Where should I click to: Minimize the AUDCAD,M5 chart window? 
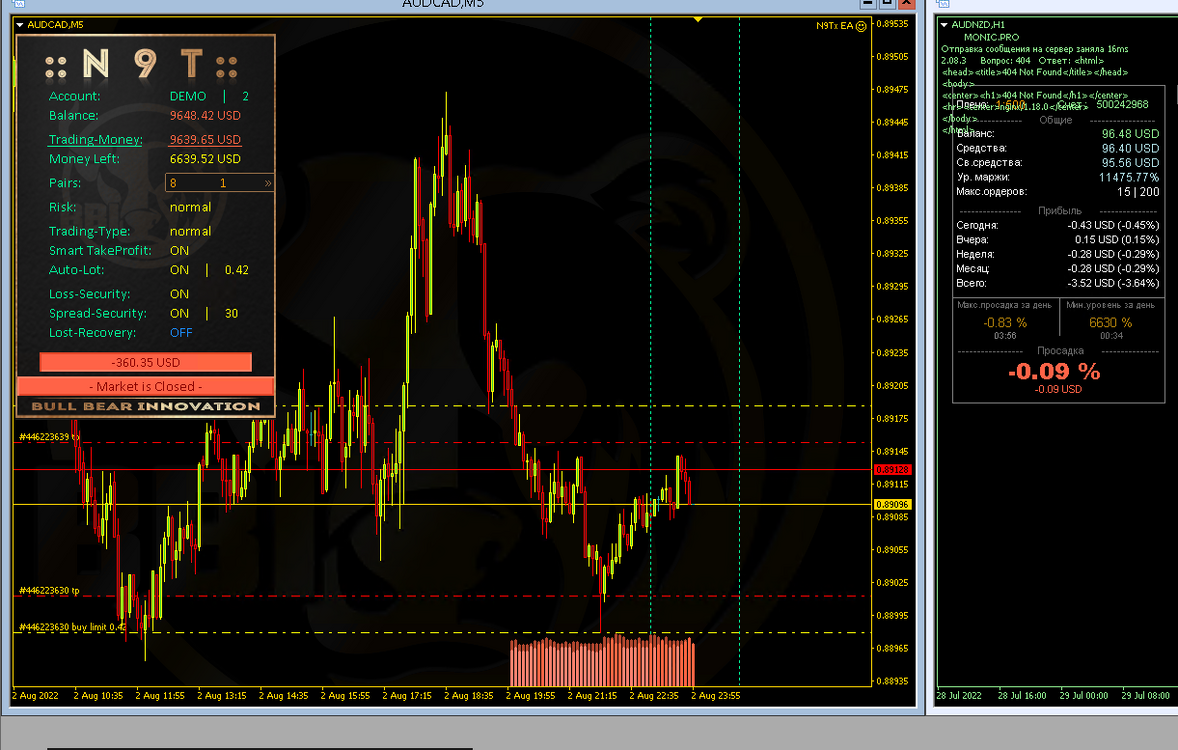click(868, 3)
